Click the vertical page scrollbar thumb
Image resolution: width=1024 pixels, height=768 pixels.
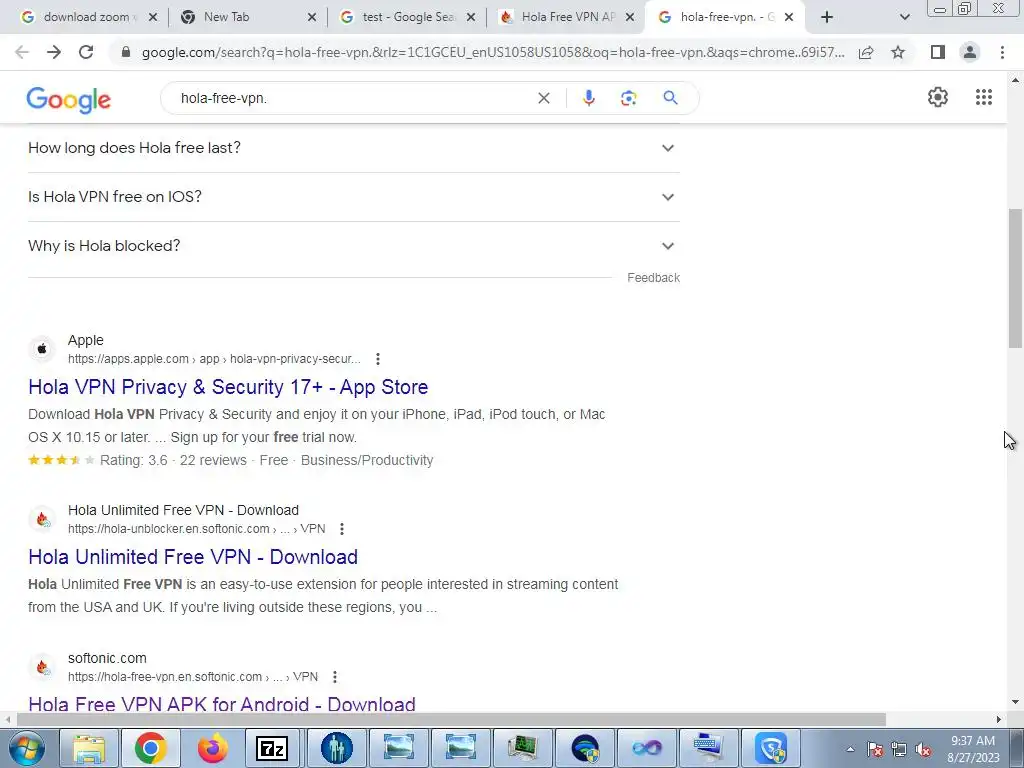(x=1015, y=278)
